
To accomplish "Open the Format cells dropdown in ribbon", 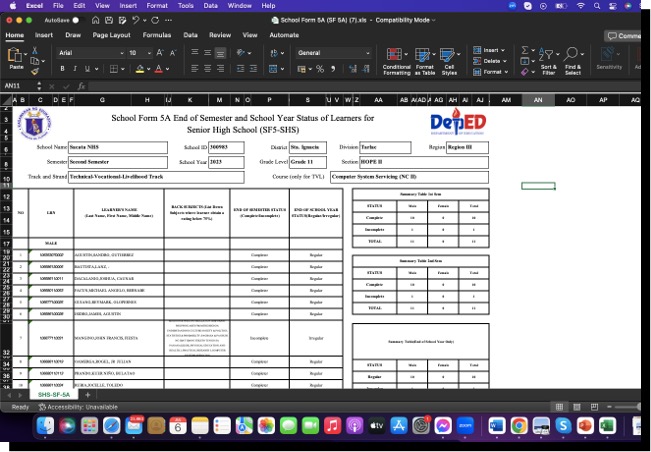I will (491, 72).
